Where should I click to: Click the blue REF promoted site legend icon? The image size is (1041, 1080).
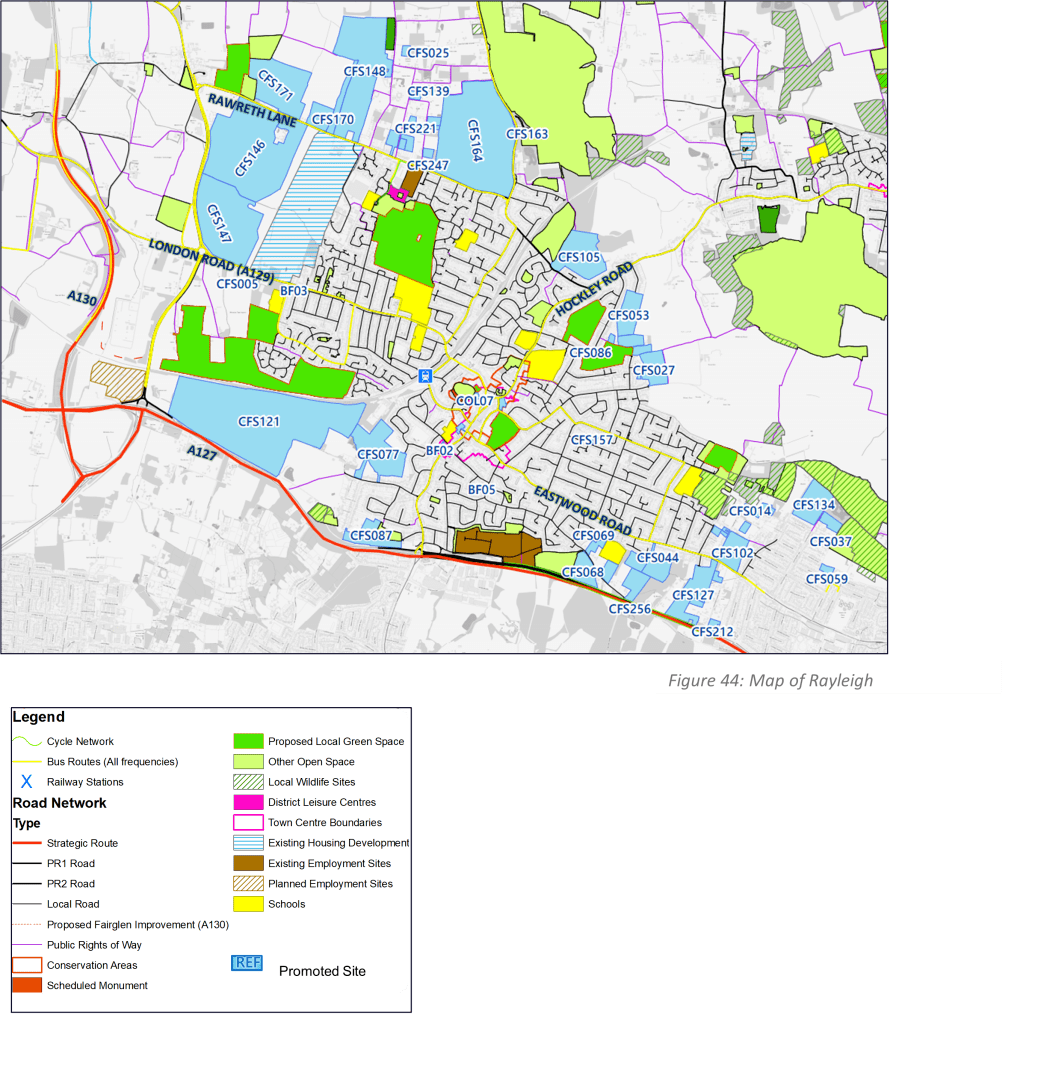[x=246, y=963]
